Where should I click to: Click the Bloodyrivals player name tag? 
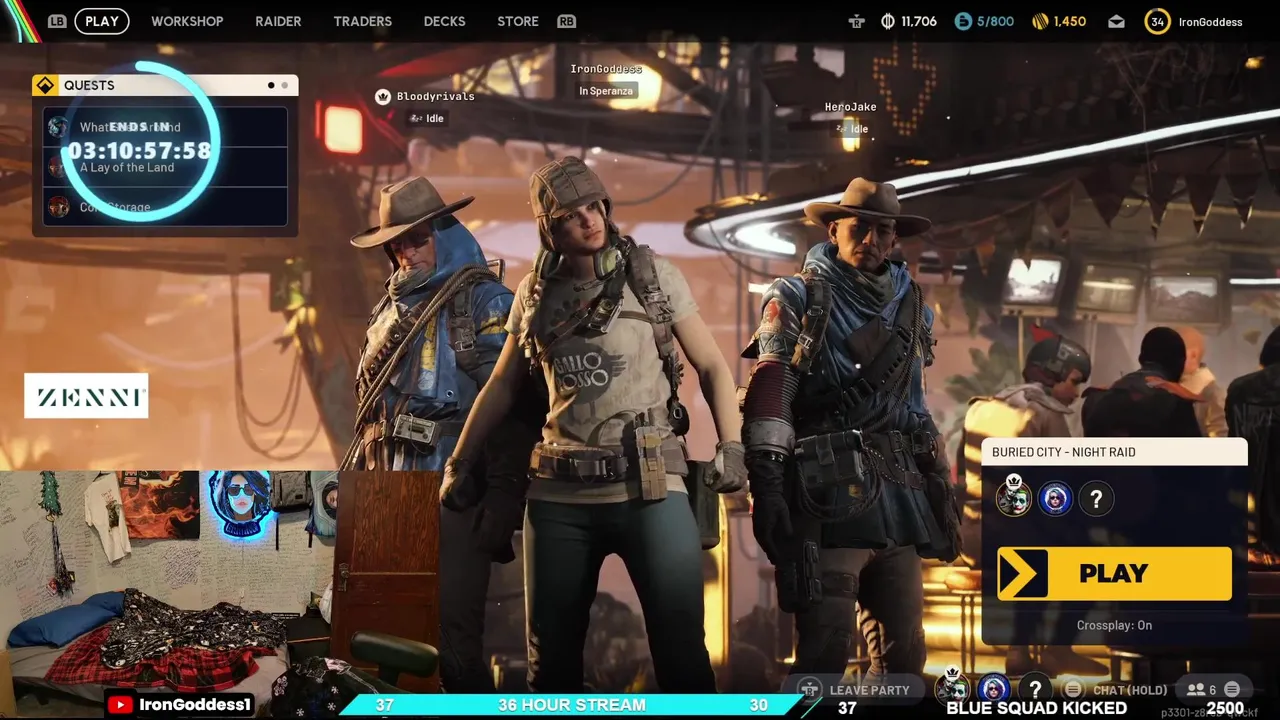435,97
